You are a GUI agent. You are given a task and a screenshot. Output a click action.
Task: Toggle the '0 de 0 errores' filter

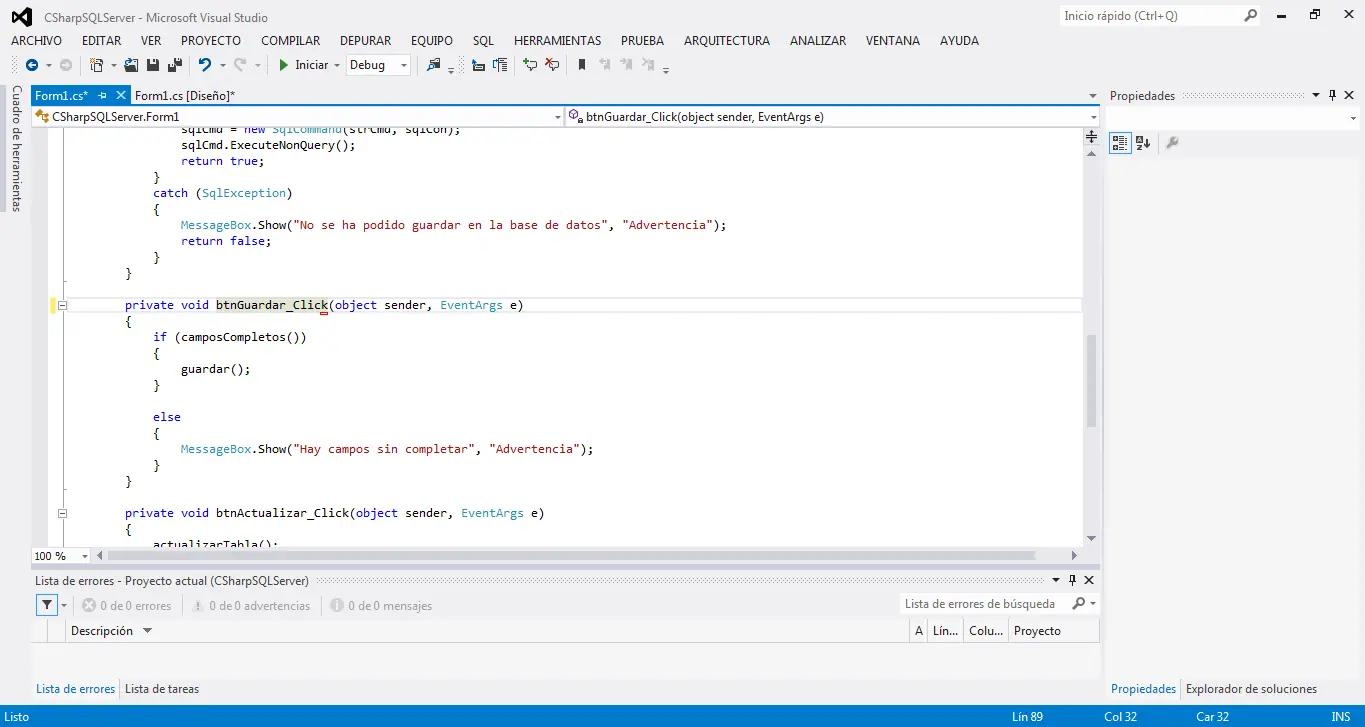coord(127,606)
